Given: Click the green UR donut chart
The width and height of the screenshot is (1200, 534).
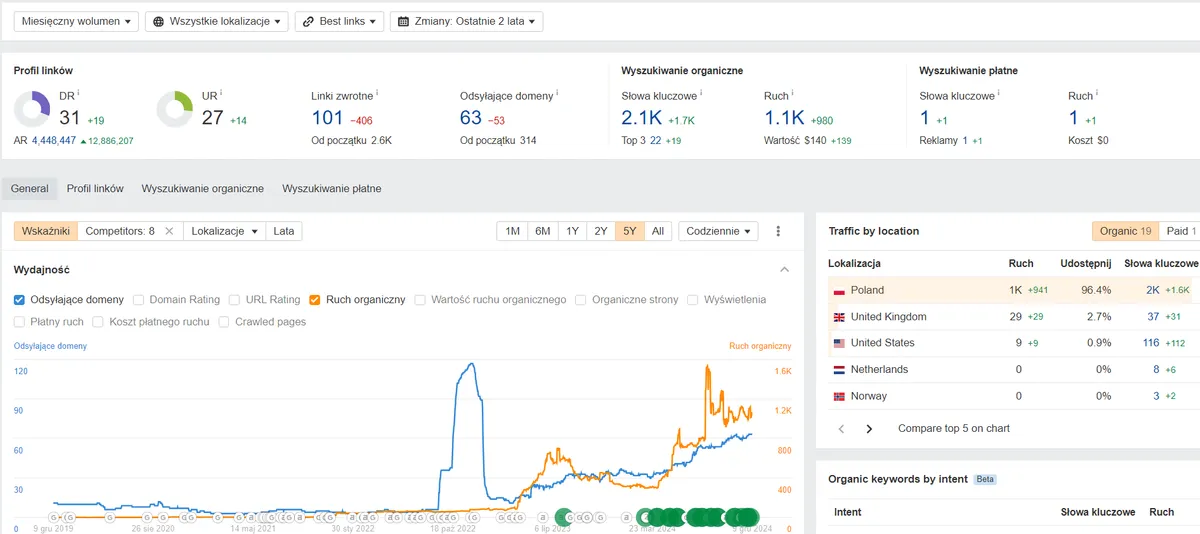Looking at the screenshot, I should (176, 109).
